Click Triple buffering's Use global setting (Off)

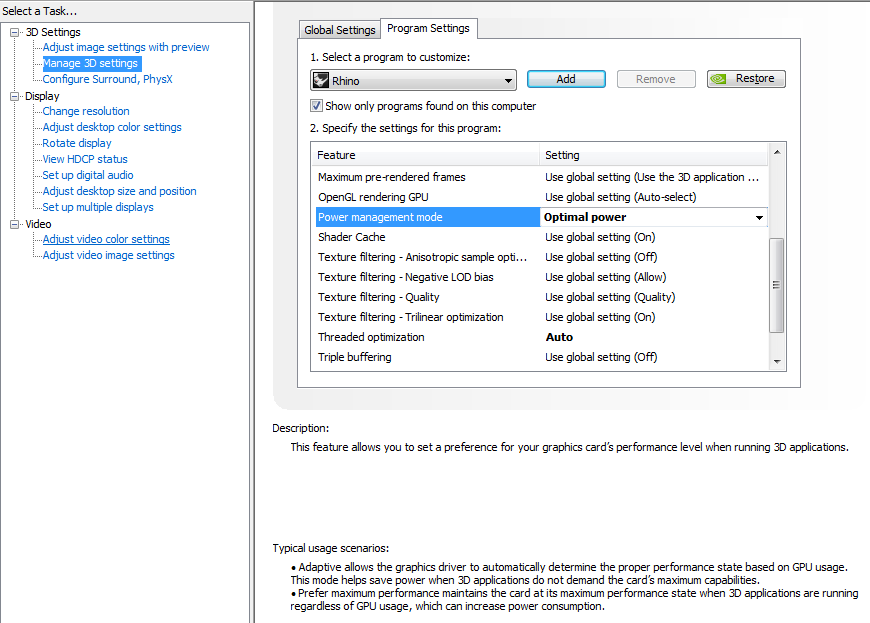[x=601, y=357]
